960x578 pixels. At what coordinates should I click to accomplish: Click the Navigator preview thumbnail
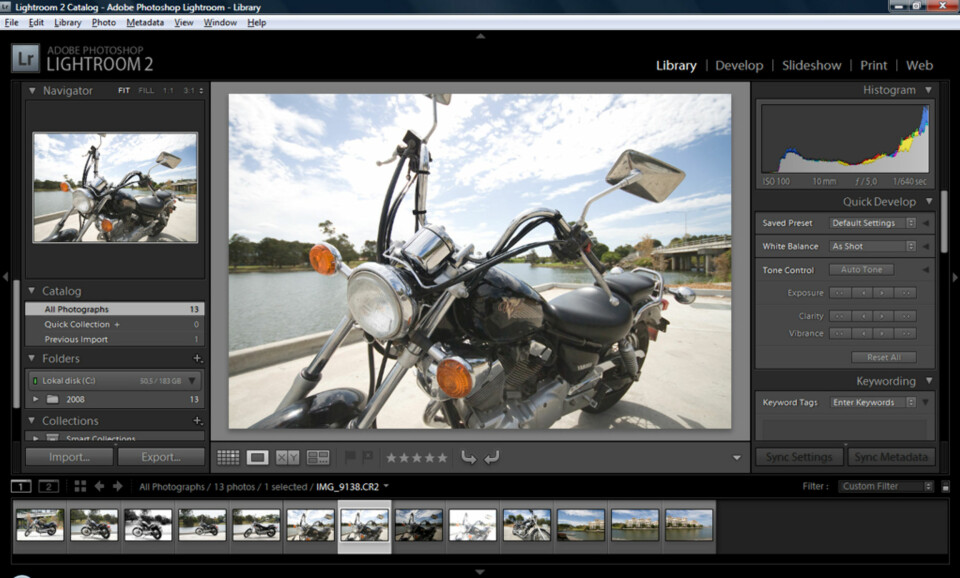coord(115,187)
